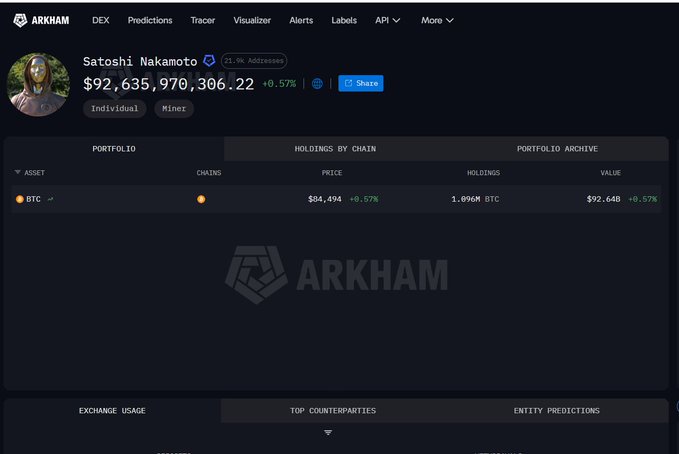
Task: Open the Visualizer page
Action: pos(252,20)
